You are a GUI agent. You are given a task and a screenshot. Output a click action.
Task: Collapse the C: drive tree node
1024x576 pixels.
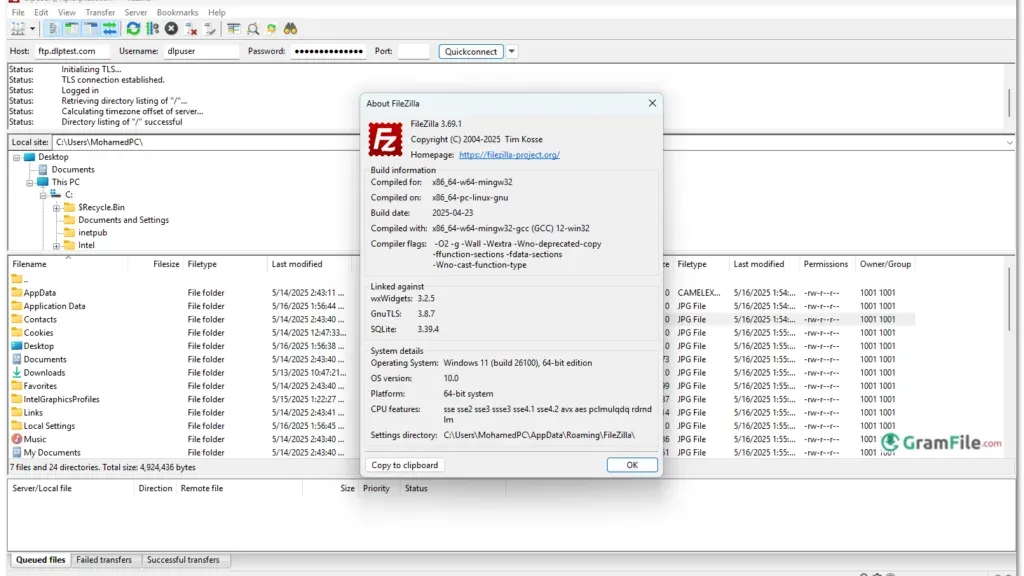(42, 195)
